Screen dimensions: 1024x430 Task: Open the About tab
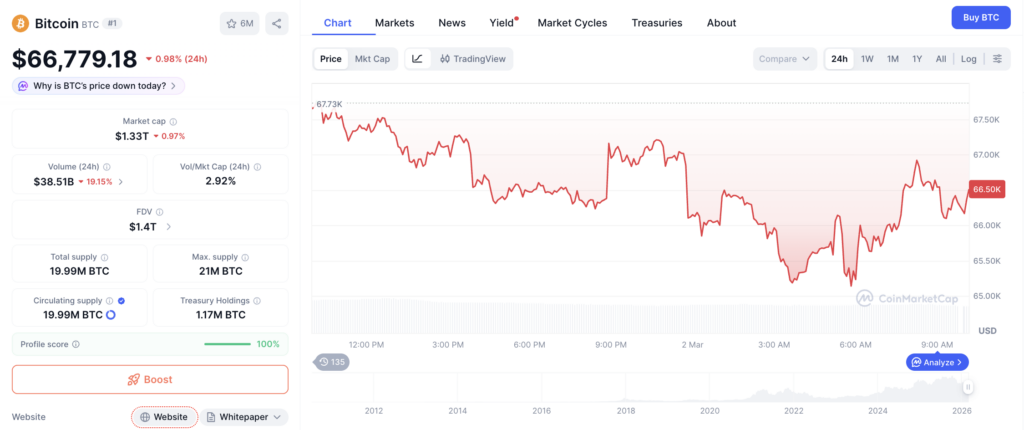click(x=722, y=23)
